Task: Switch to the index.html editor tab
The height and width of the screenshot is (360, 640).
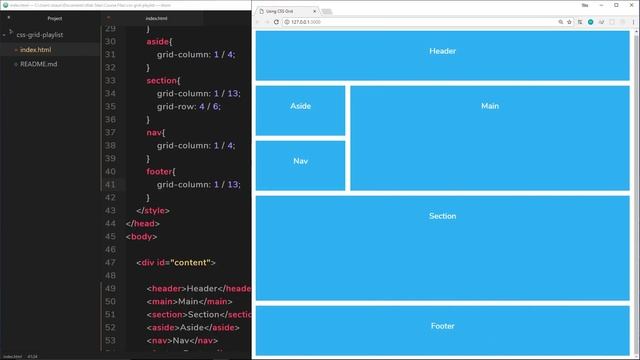Action: 156,18
